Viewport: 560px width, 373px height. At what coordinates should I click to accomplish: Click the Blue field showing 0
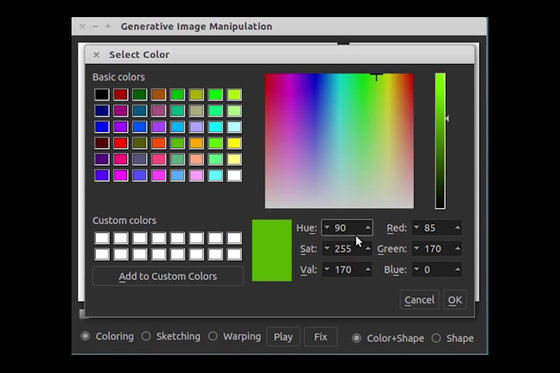click(x=437, y=269)
